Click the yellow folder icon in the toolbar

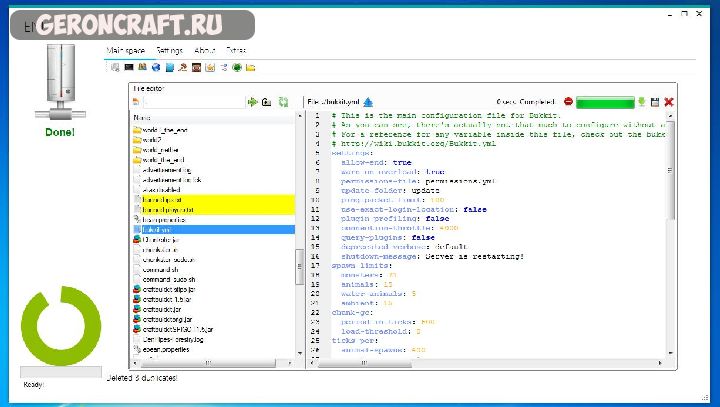tap(251, 68)
